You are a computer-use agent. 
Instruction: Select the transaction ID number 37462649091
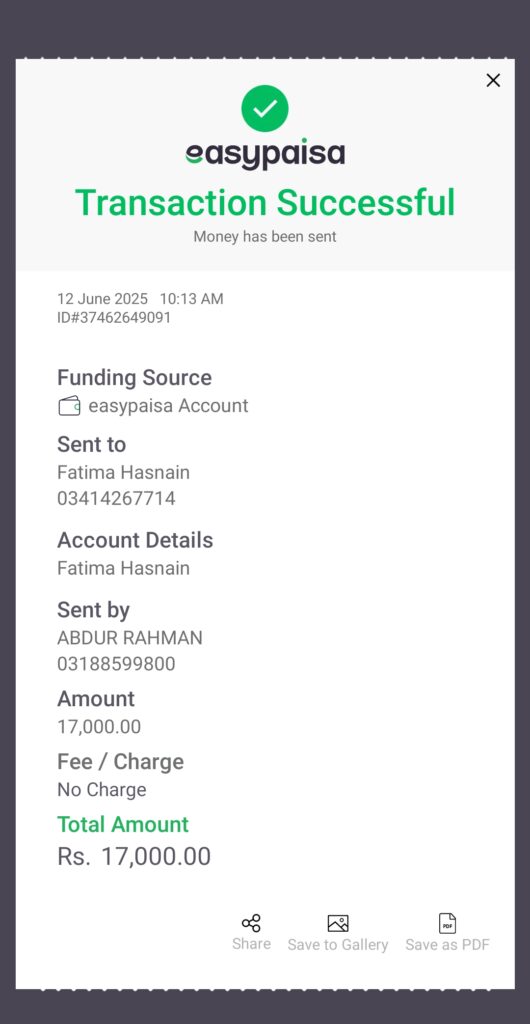125,318
